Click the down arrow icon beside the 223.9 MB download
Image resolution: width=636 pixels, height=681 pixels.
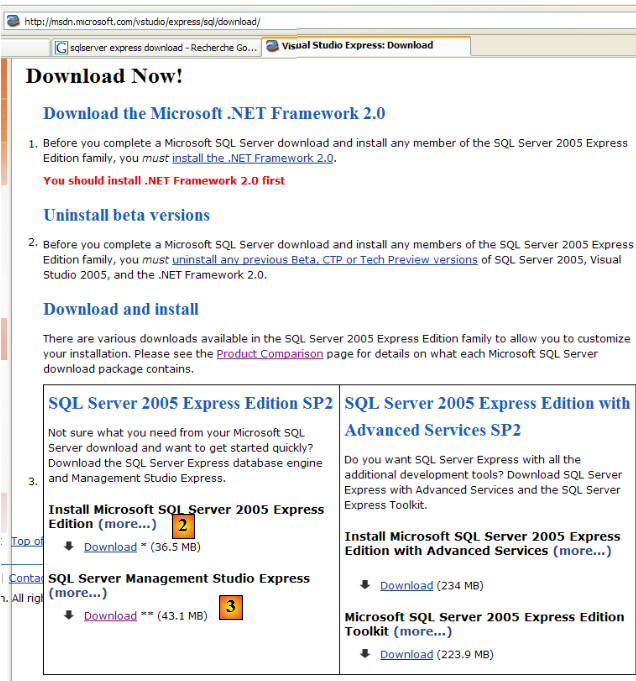(365, 654)
